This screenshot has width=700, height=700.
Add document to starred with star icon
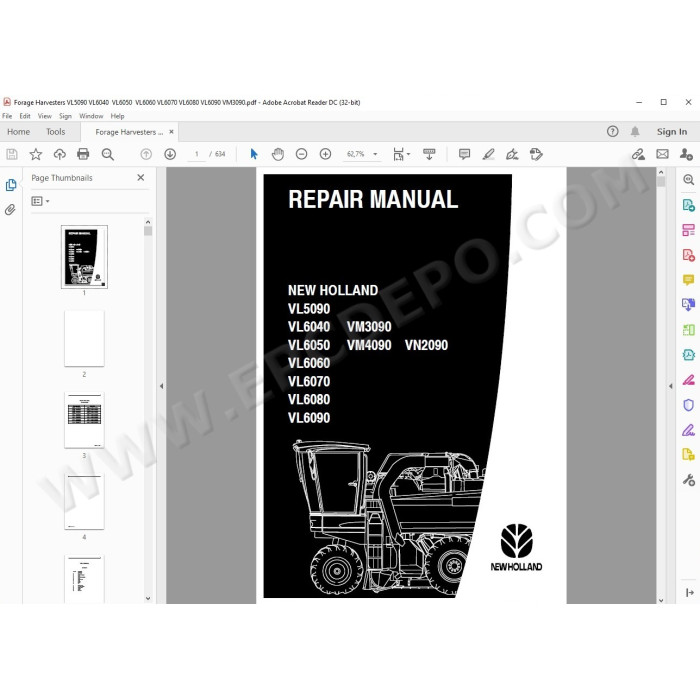click(36, 154)
